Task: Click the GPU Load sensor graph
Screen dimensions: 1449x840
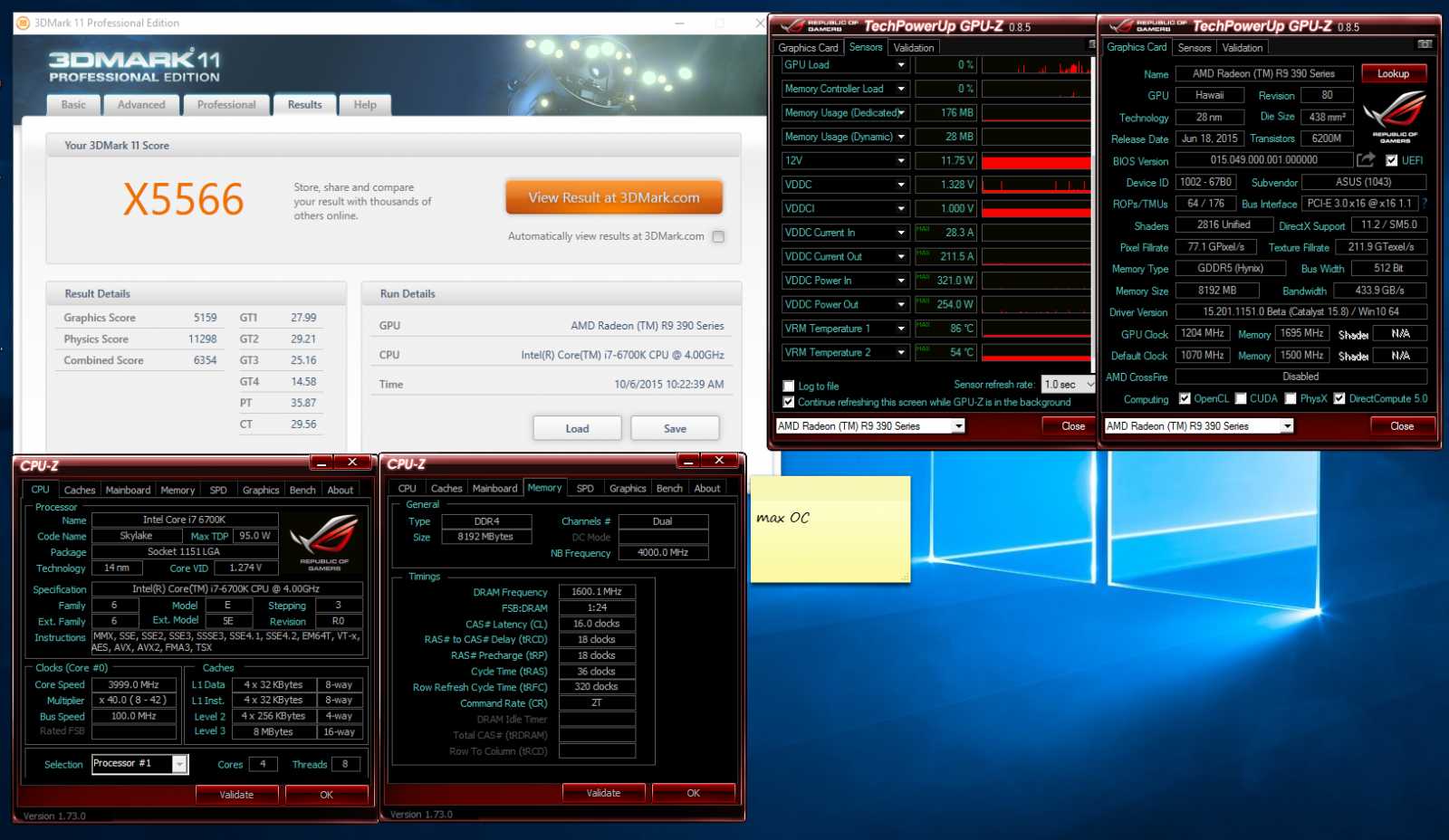Action: tap(1036, 65)
